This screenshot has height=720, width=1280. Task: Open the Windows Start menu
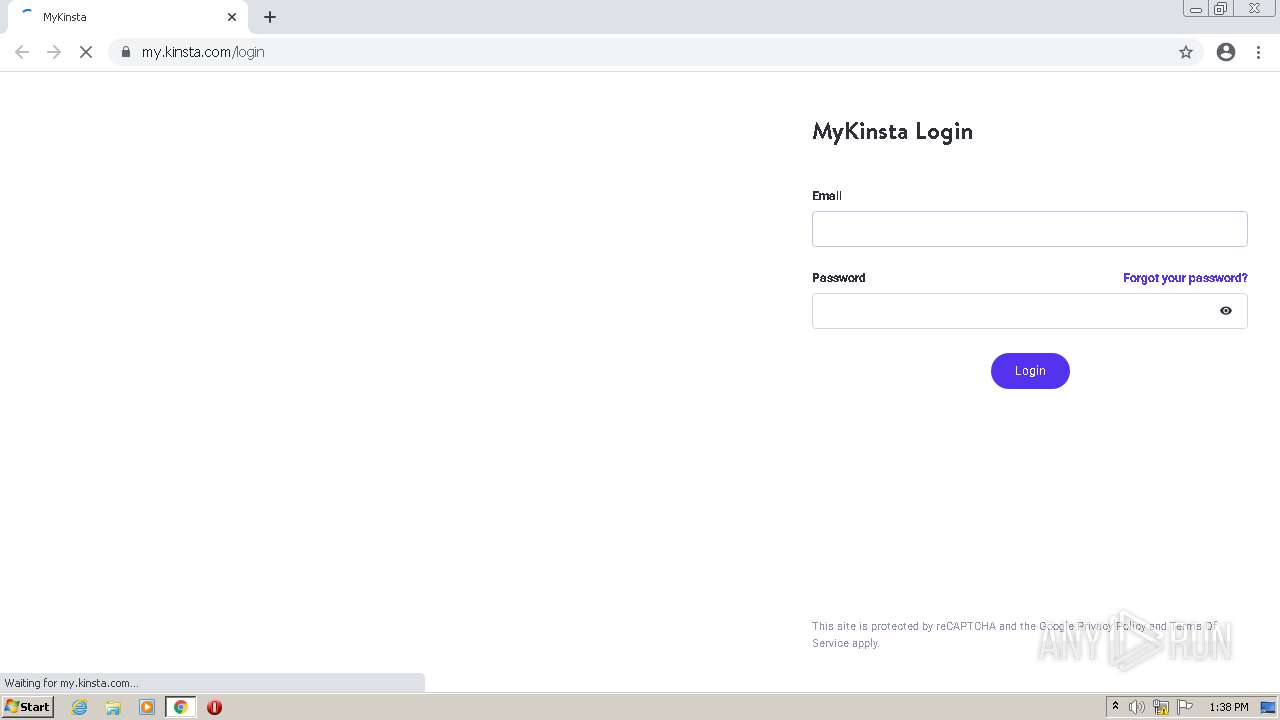click(x=28, y=707)
